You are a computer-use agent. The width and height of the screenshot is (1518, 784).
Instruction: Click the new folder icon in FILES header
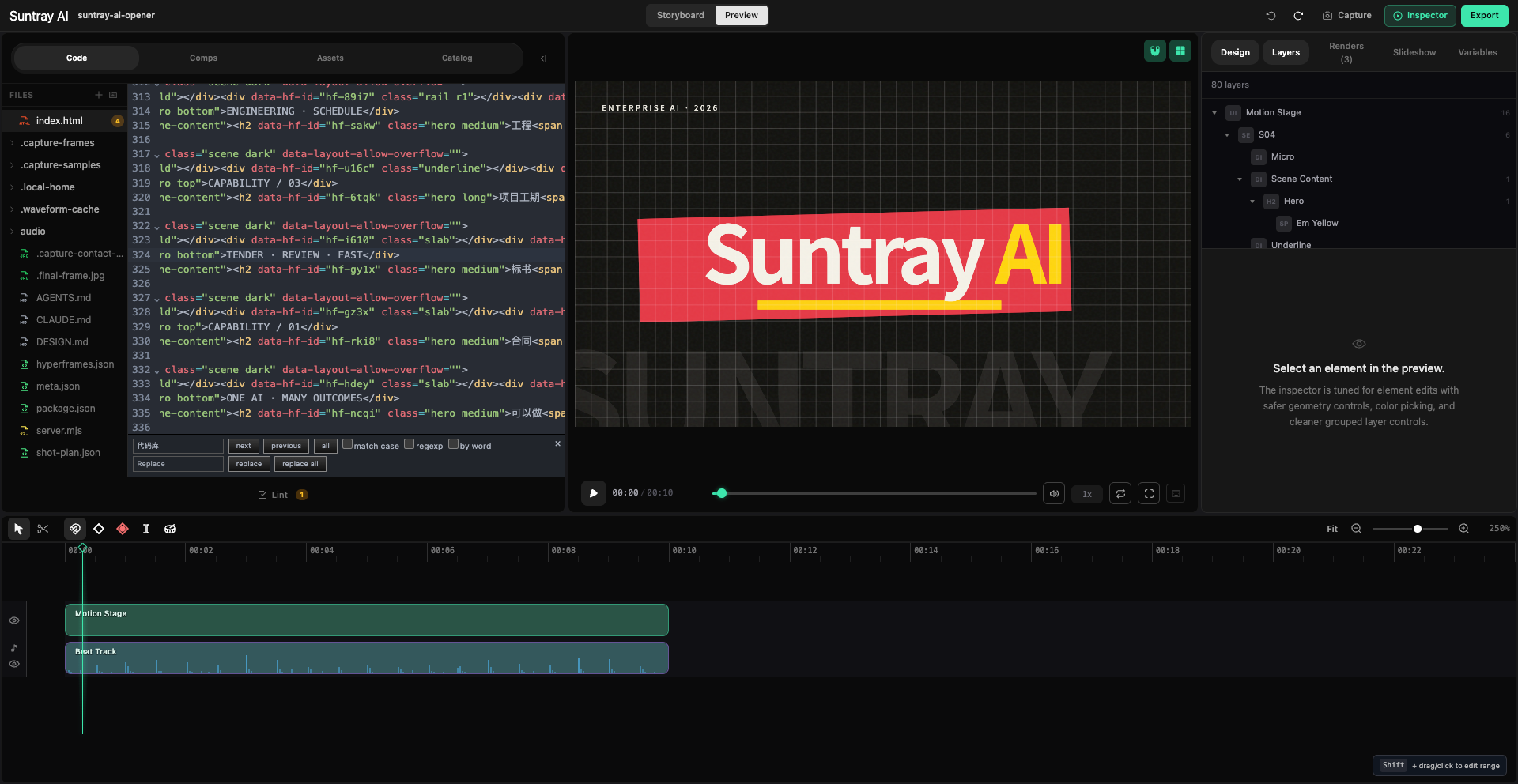click(113, 95)
